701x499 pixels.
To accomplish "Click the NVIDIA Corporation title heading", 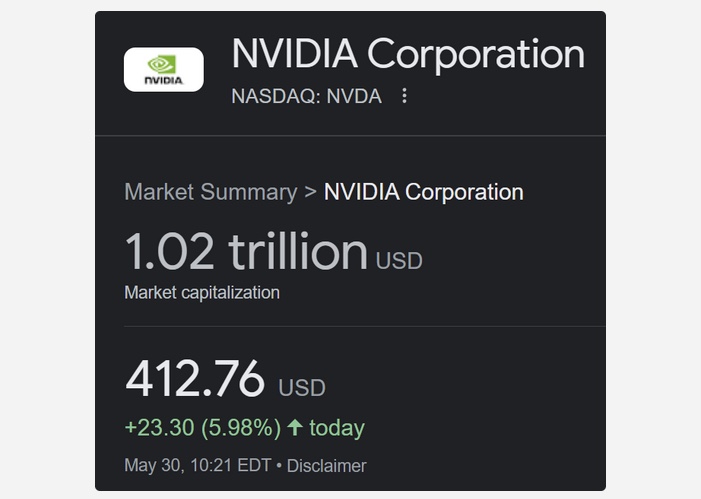I will pos(408,54).
